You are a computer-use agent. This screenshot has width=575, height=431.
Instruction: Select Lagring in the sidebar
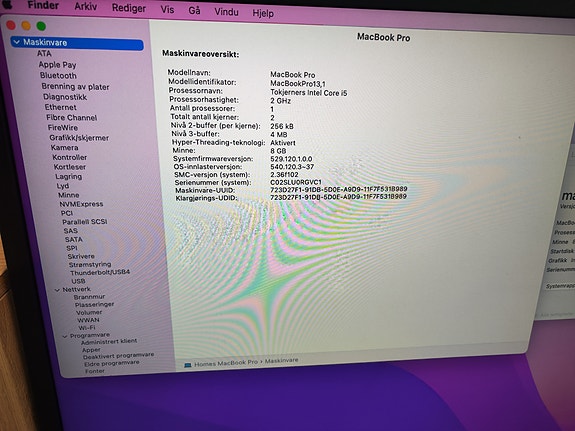[69, 176]
